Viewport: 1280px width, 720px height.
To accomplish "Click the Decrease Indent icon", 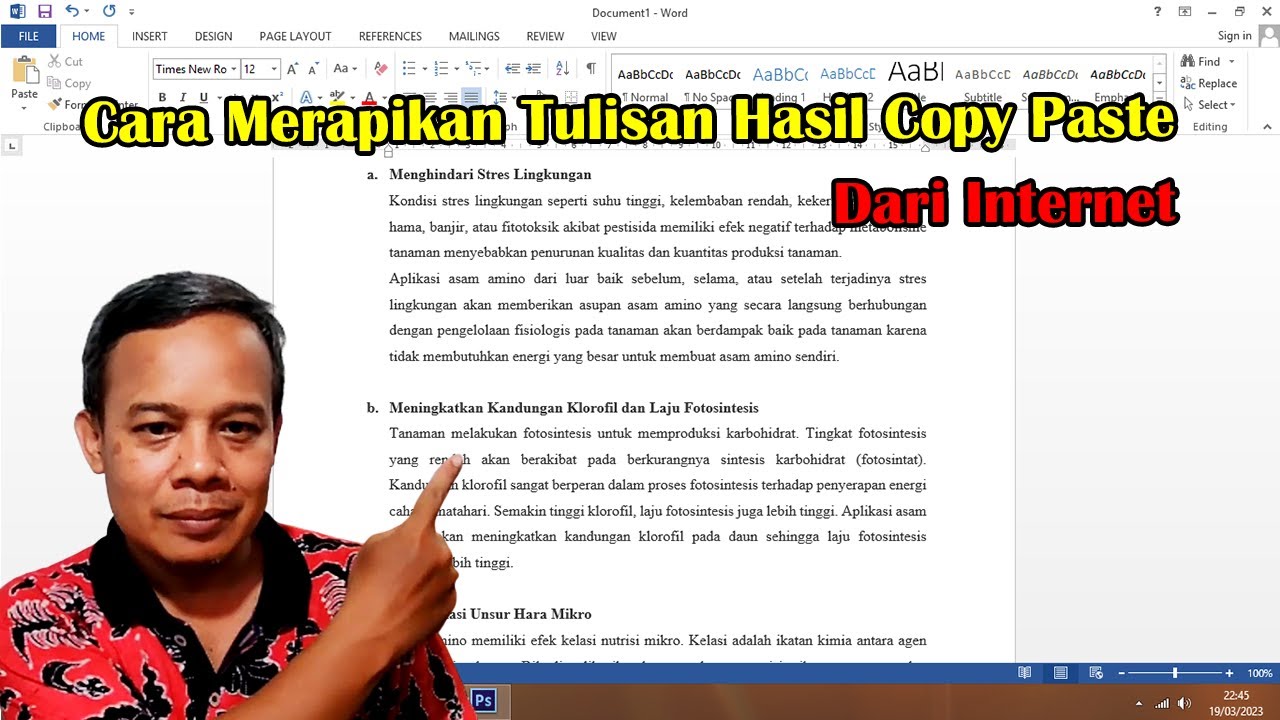I will (513, 69).
